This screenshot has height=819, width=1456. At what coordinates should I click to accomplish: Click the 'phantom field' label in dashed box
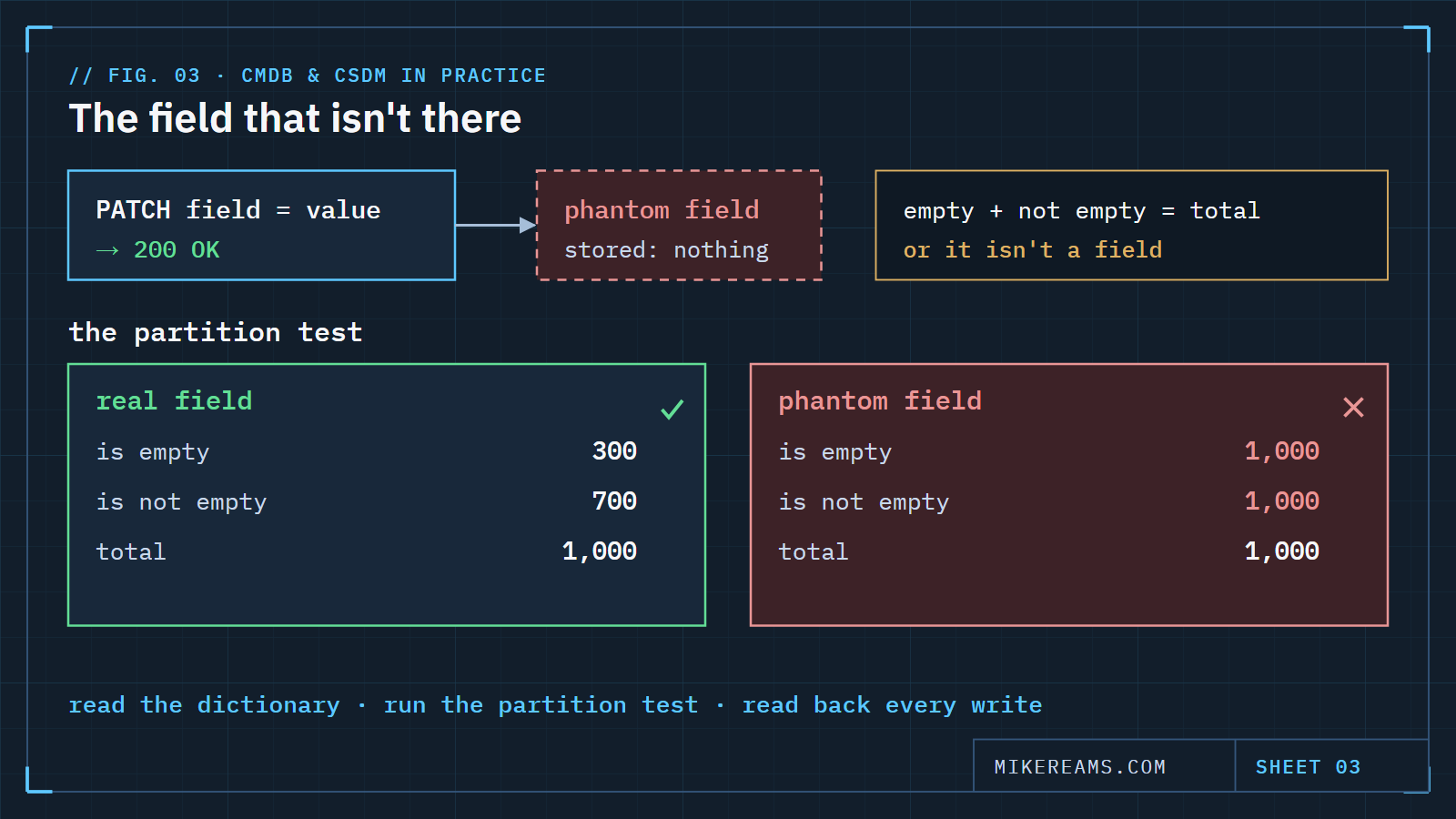[662, 210]
